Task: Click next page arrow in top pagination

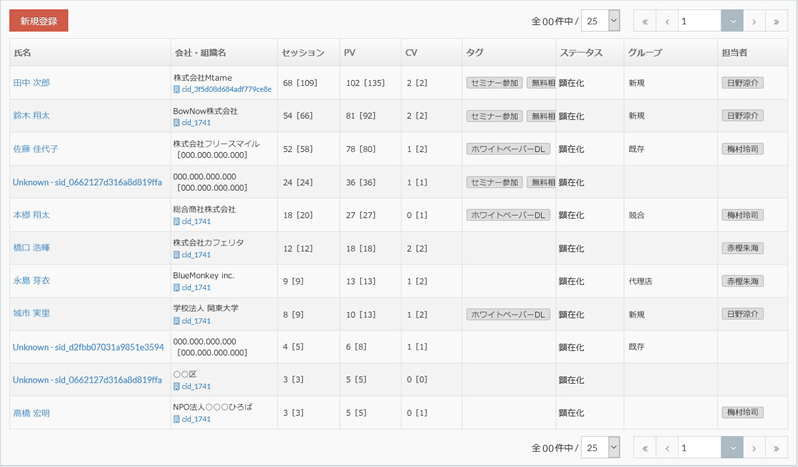Action: pos(755,21)
